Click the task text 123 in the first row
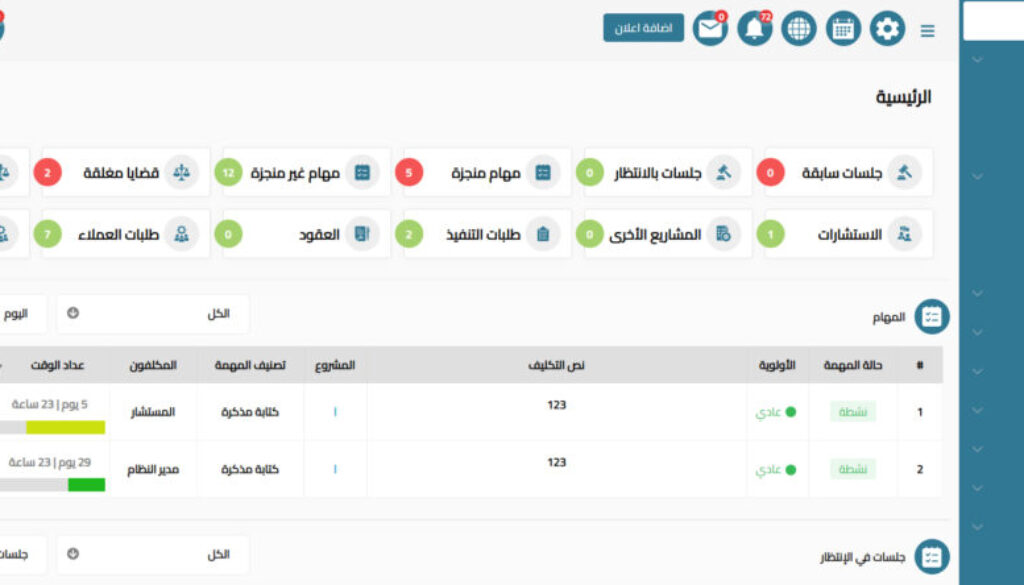Image resolution: width=1024 pixels, height=585 pixels. click(x=556, y=406)
